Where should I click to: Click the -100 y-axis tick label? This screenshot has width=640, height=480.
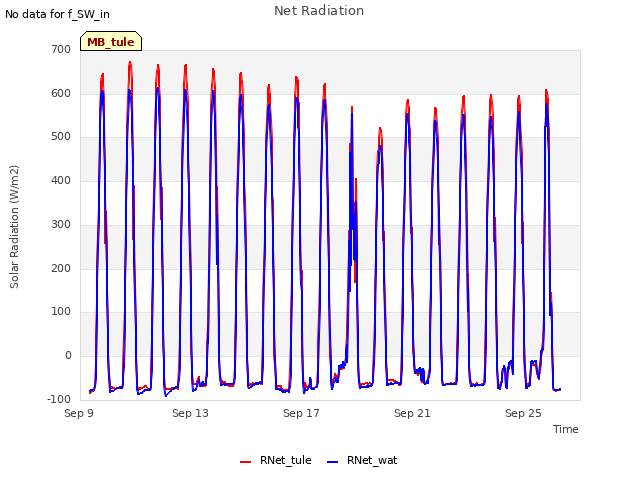point(59,399)
